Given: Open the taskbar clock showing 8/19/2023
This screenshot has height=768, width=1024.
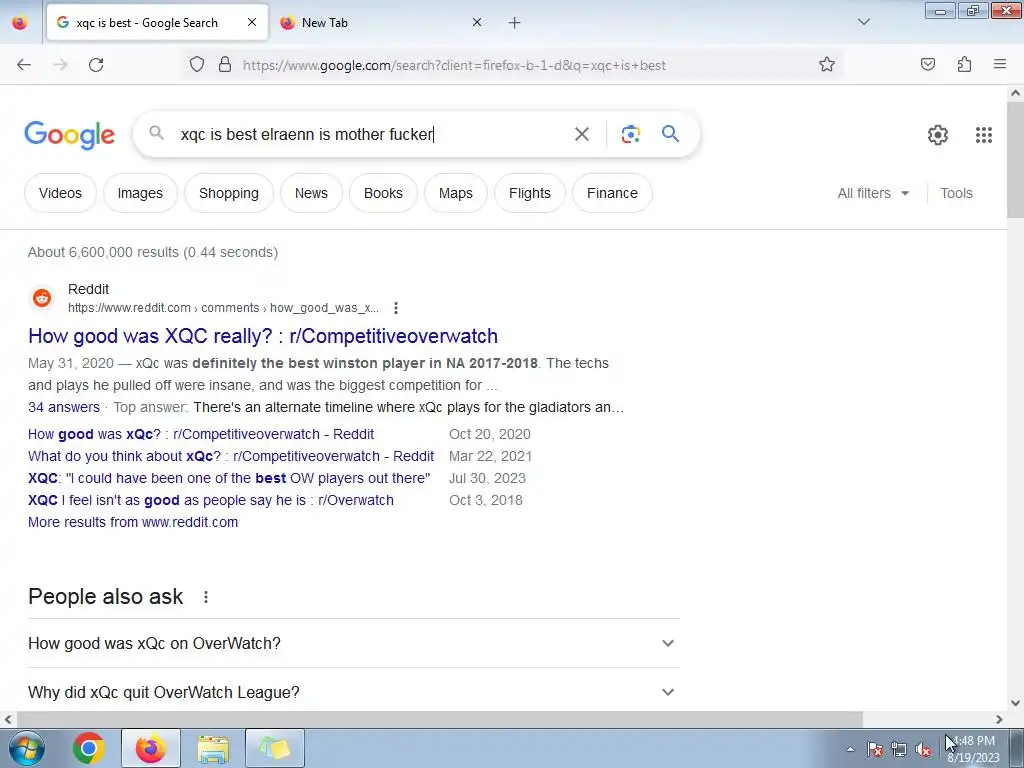Looking at the screenshot, I should tap(972, 749).
